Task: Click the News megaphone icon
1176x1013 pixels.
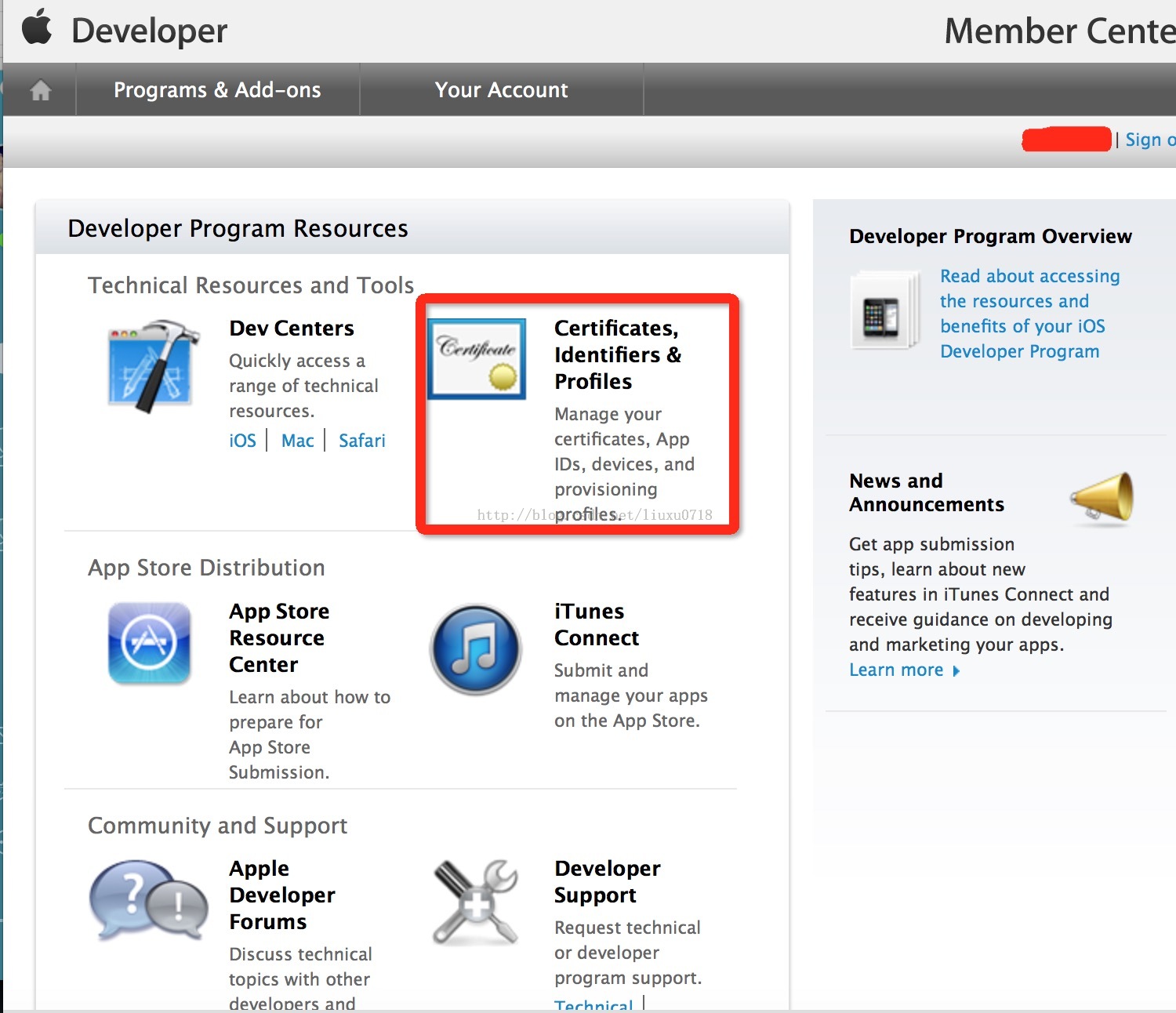Action: click(x=1102, y=497)
